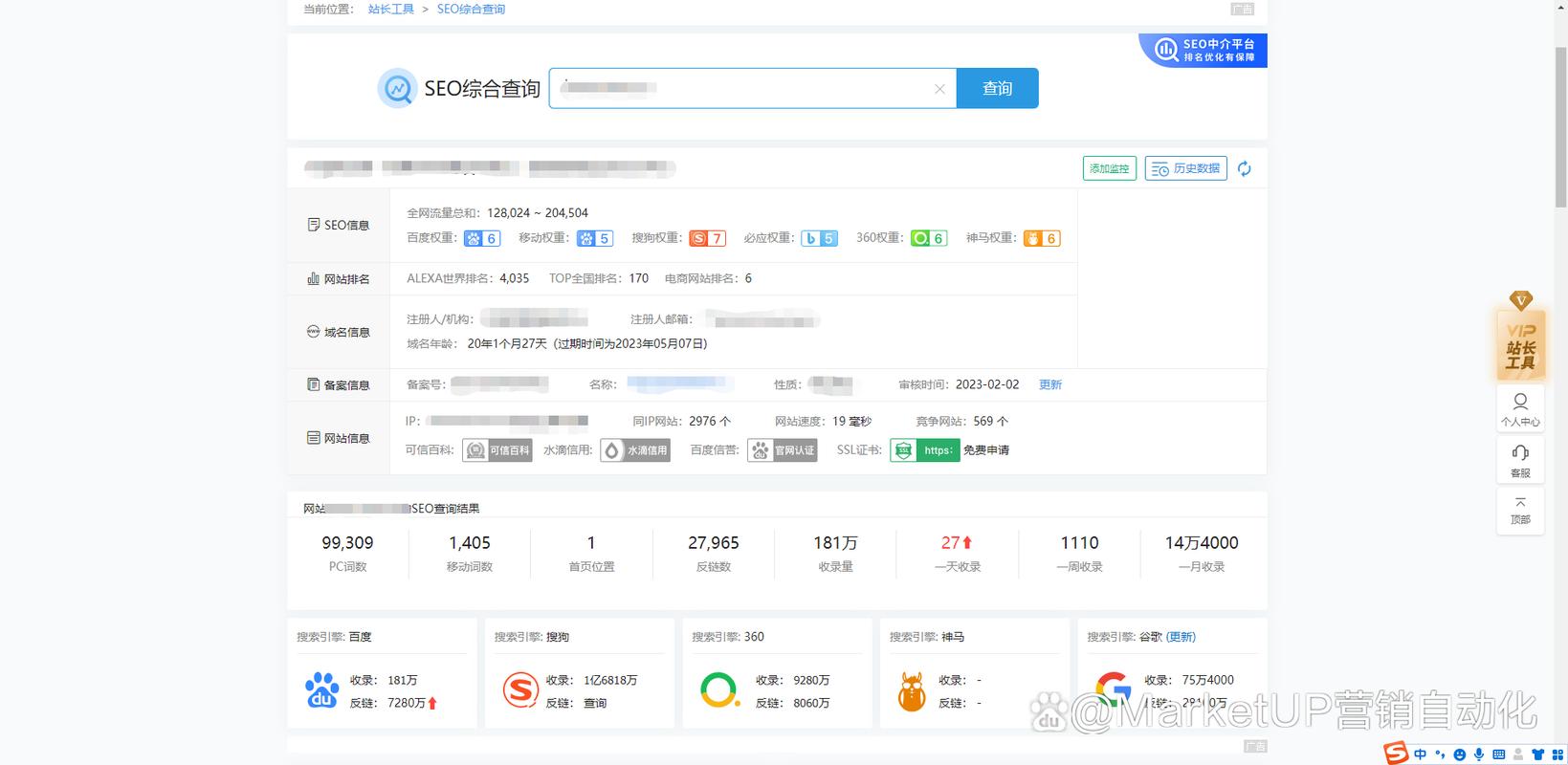Focus the domain search input field
Viewport: 1568px width, 765px height.
(x=752, y=88)
